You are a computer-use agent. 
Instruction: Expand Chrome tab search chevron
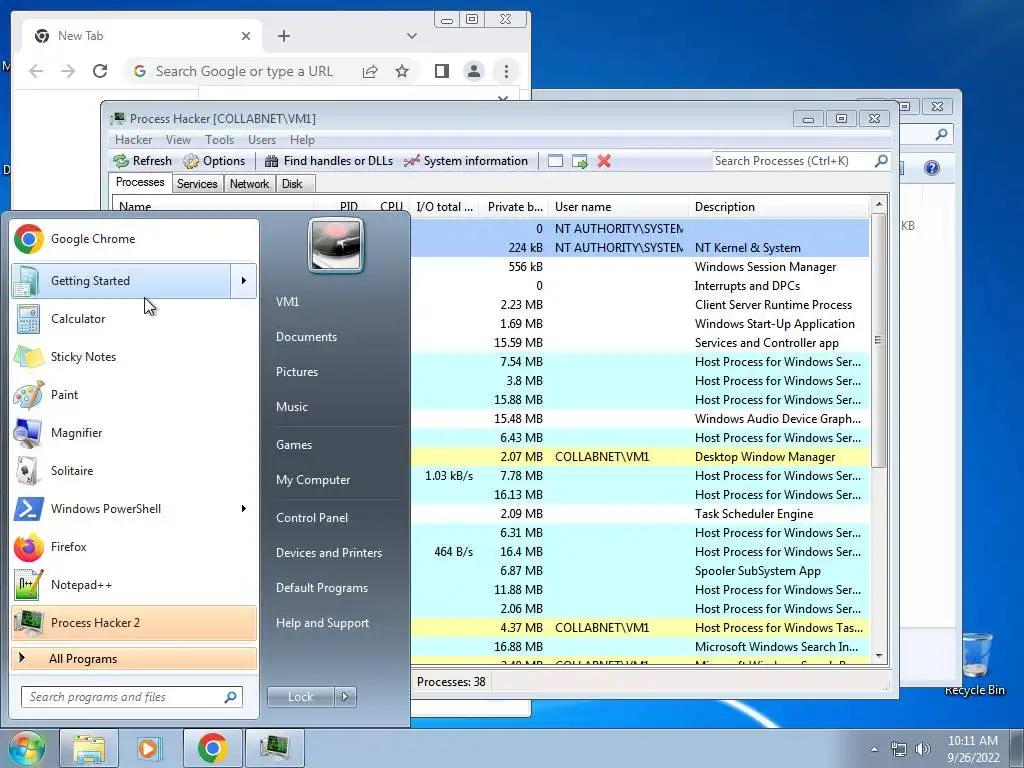pyautogui.click(x=411, y=36)
